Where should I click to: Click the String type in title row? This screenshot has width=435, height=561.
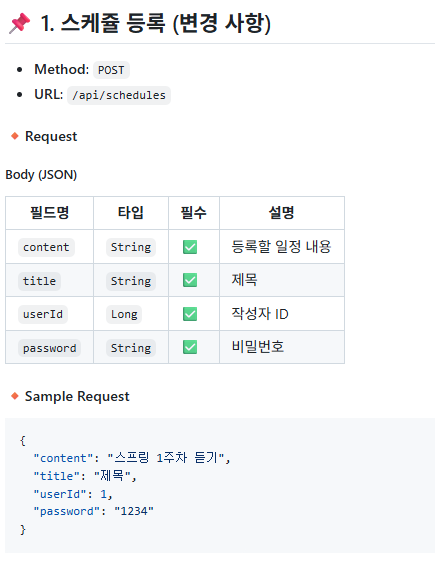(x=131, y=281)
